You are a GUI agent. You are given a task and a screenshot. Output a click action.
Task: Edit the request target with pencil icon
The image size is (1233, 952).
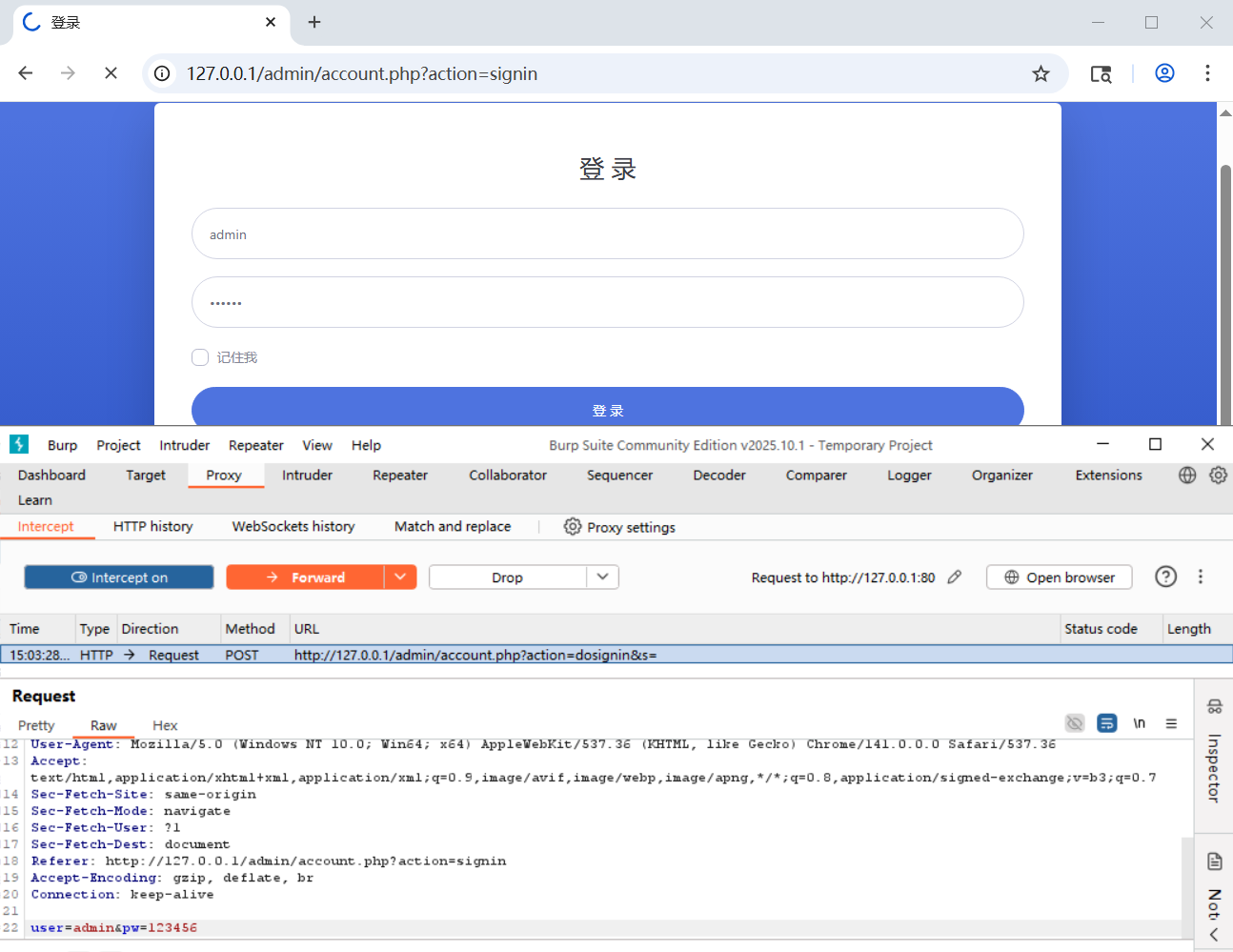pyautogui.click(x=955, y=577)
